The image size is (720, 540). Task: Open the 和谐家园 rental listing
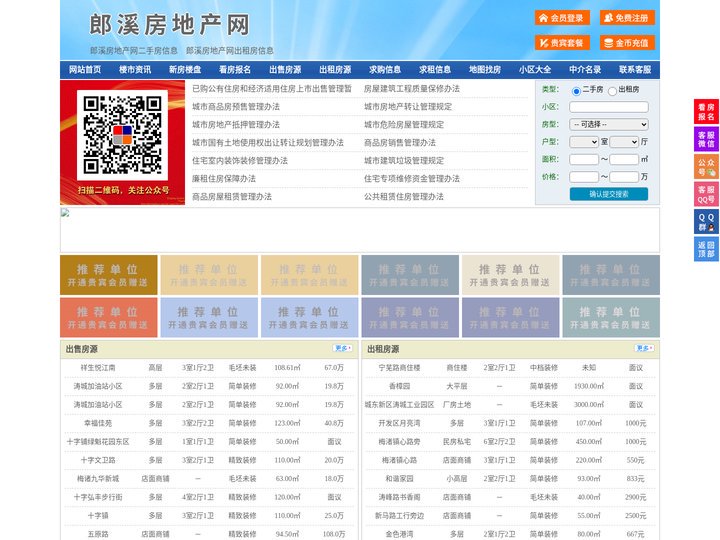click(x=399, y=478)
